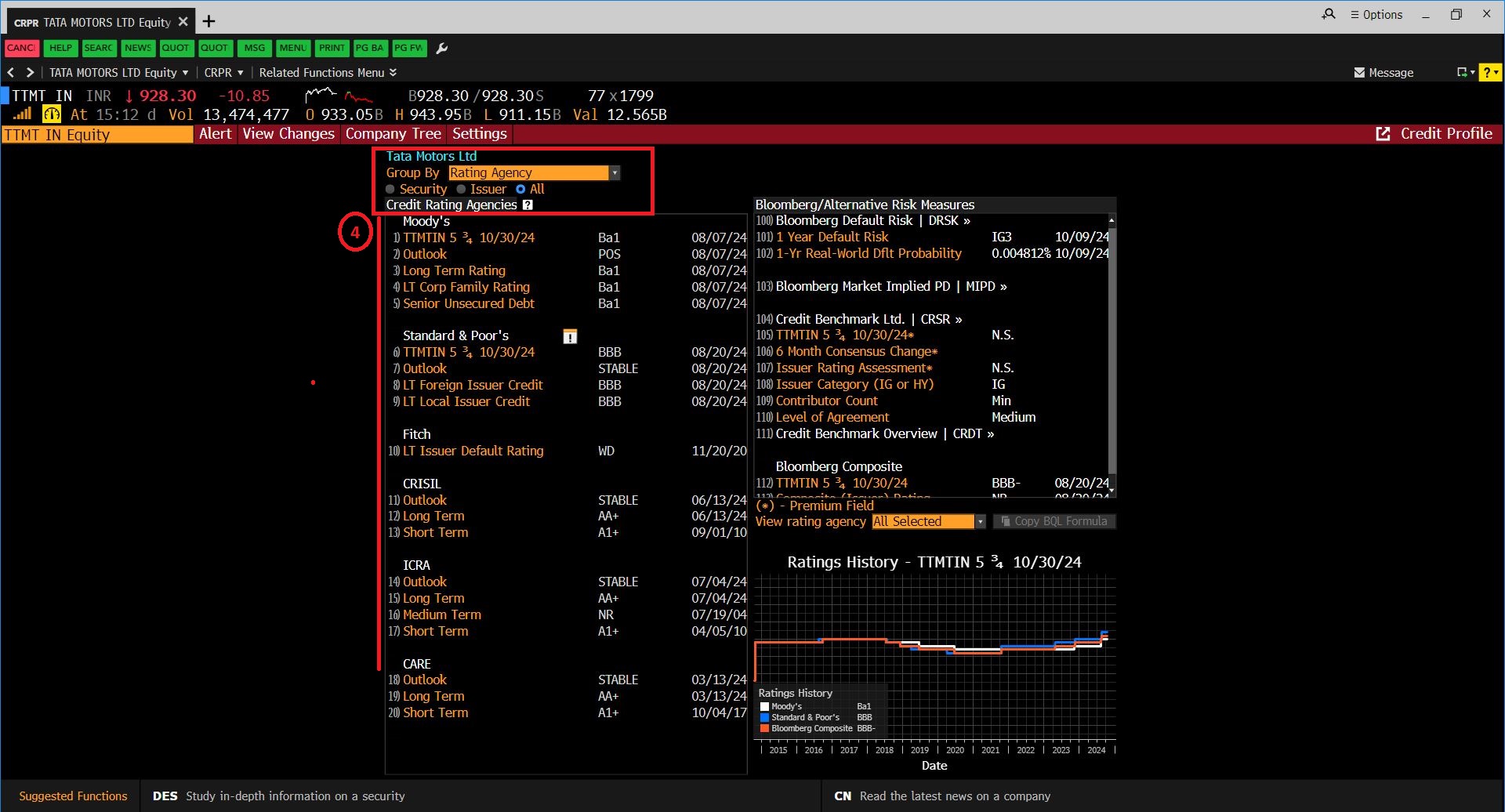The width and height of the screenshot is (1505, 812).
Task: Click the green NEWS key
Action: click(x=138, y=48)
